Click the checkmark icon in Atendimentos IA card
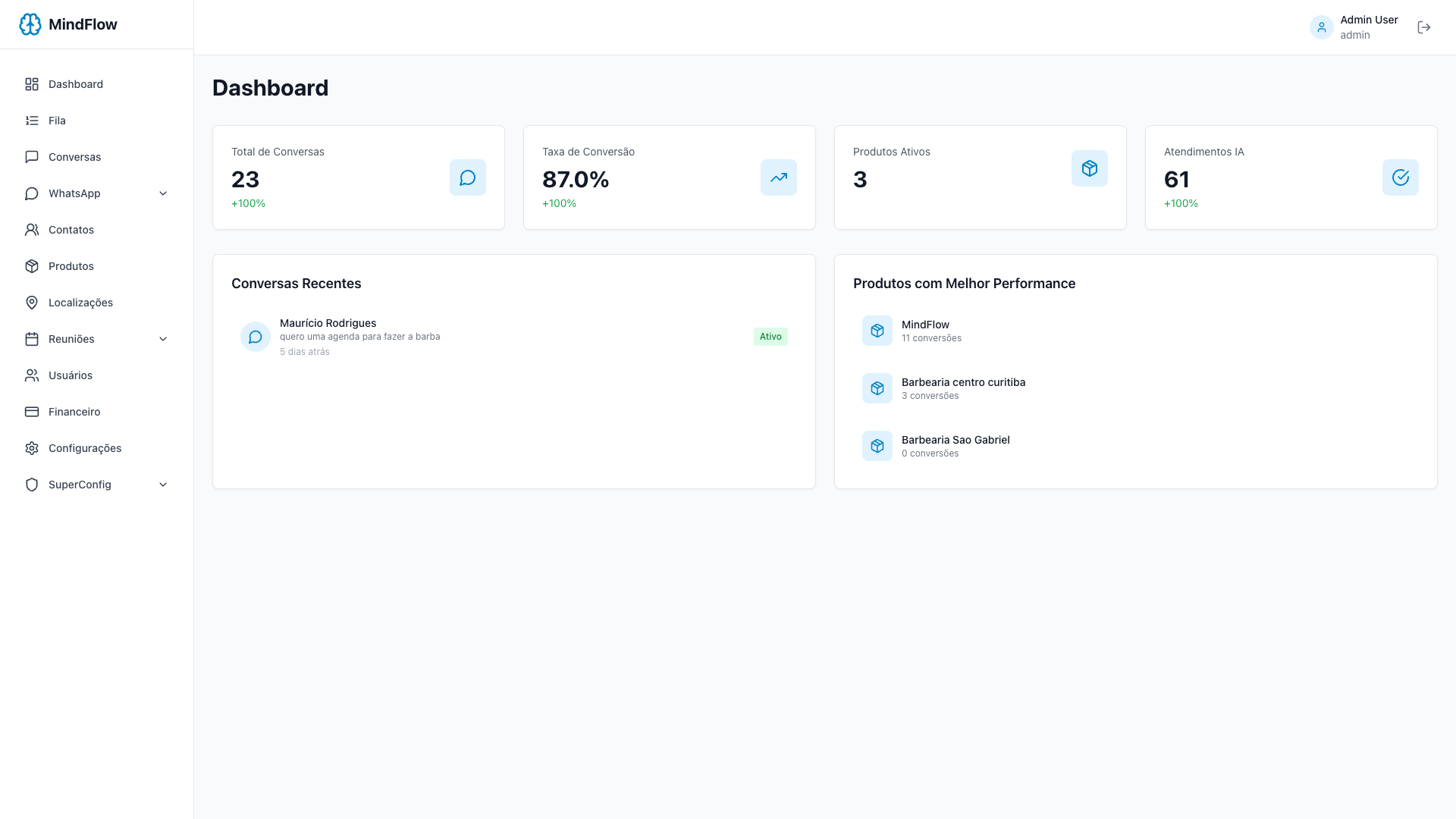Screen dimensions: 1456x819 coord(1401,177)
